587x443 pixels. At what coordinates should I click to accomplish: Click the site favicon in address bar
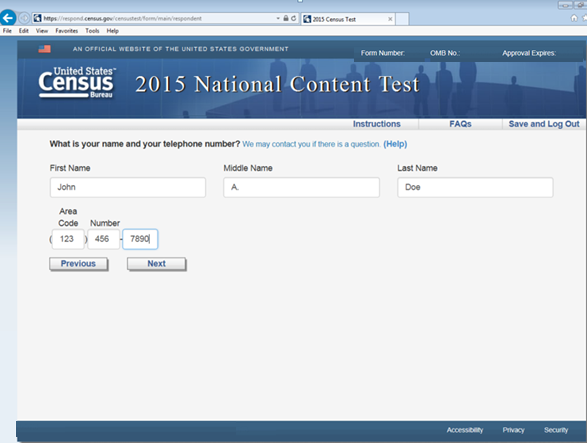coord(37,18)
